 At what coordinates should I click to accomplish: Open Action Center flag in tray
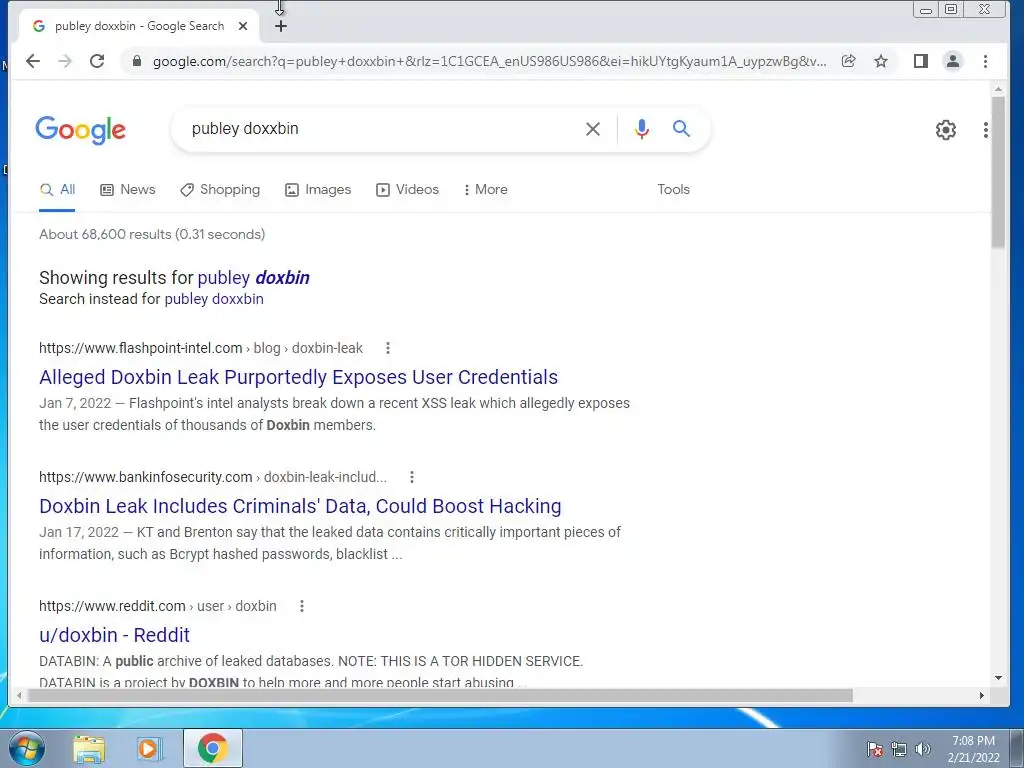tap(875, 749)
